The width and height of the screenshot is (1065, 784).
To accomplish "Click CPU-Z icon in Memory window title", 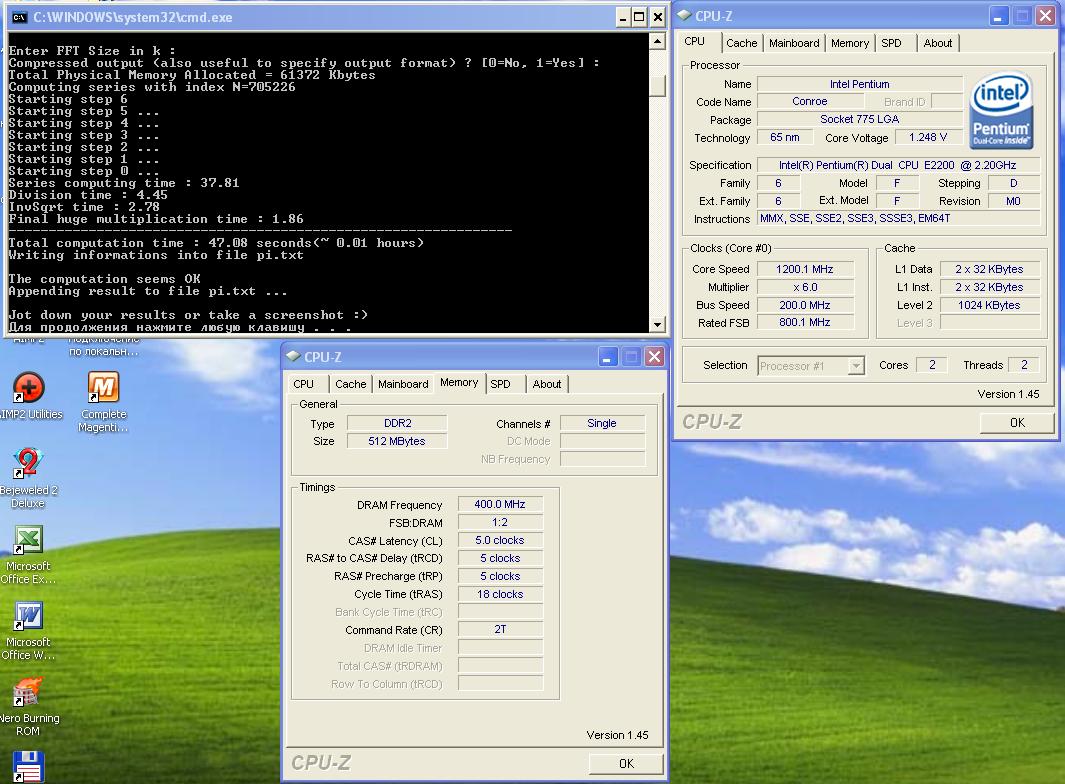I will 293,357.
